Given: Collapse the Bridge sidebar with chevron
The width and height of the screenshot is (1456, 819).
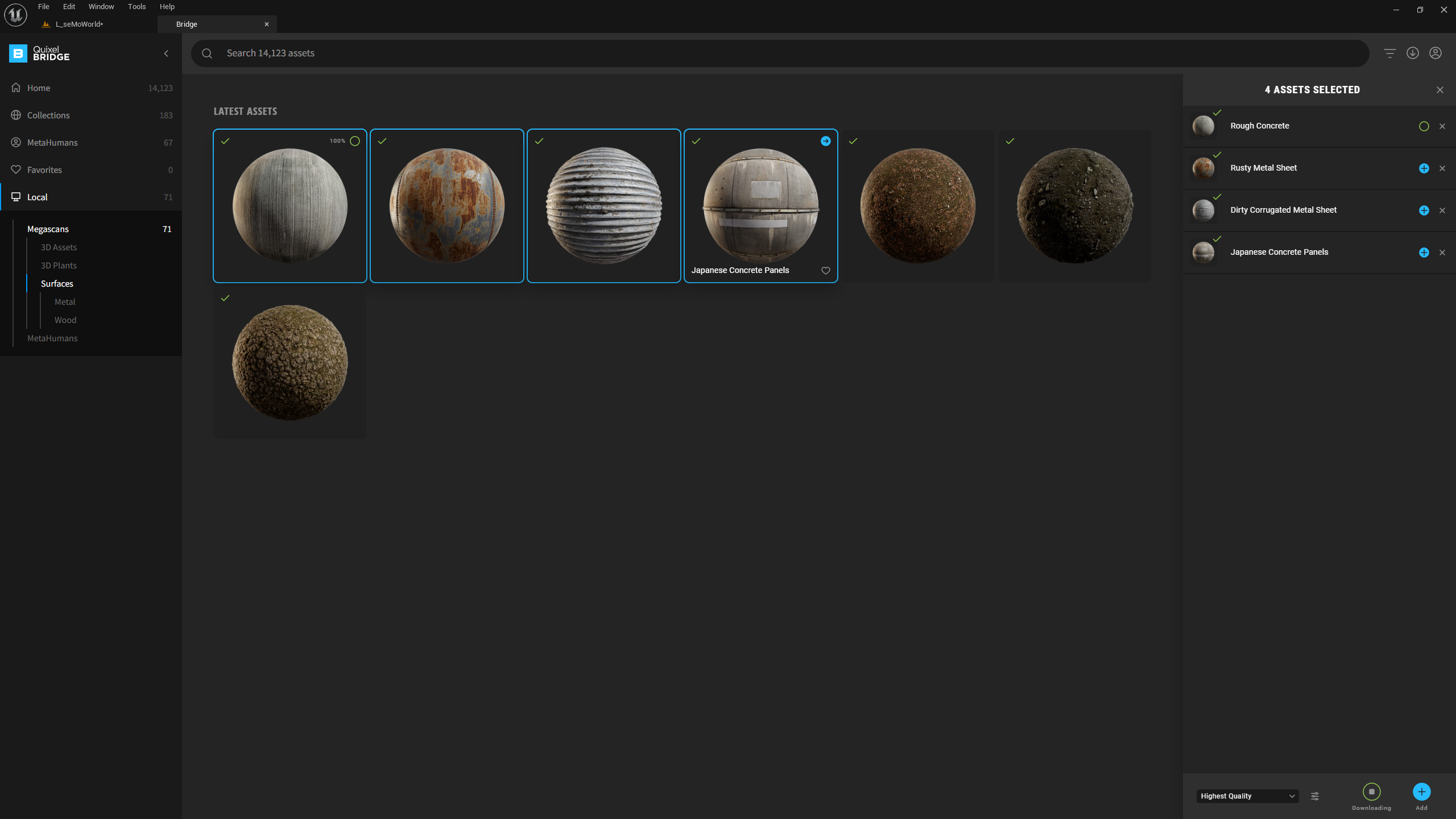Looking at the screenshot, I should click(166, 53).
